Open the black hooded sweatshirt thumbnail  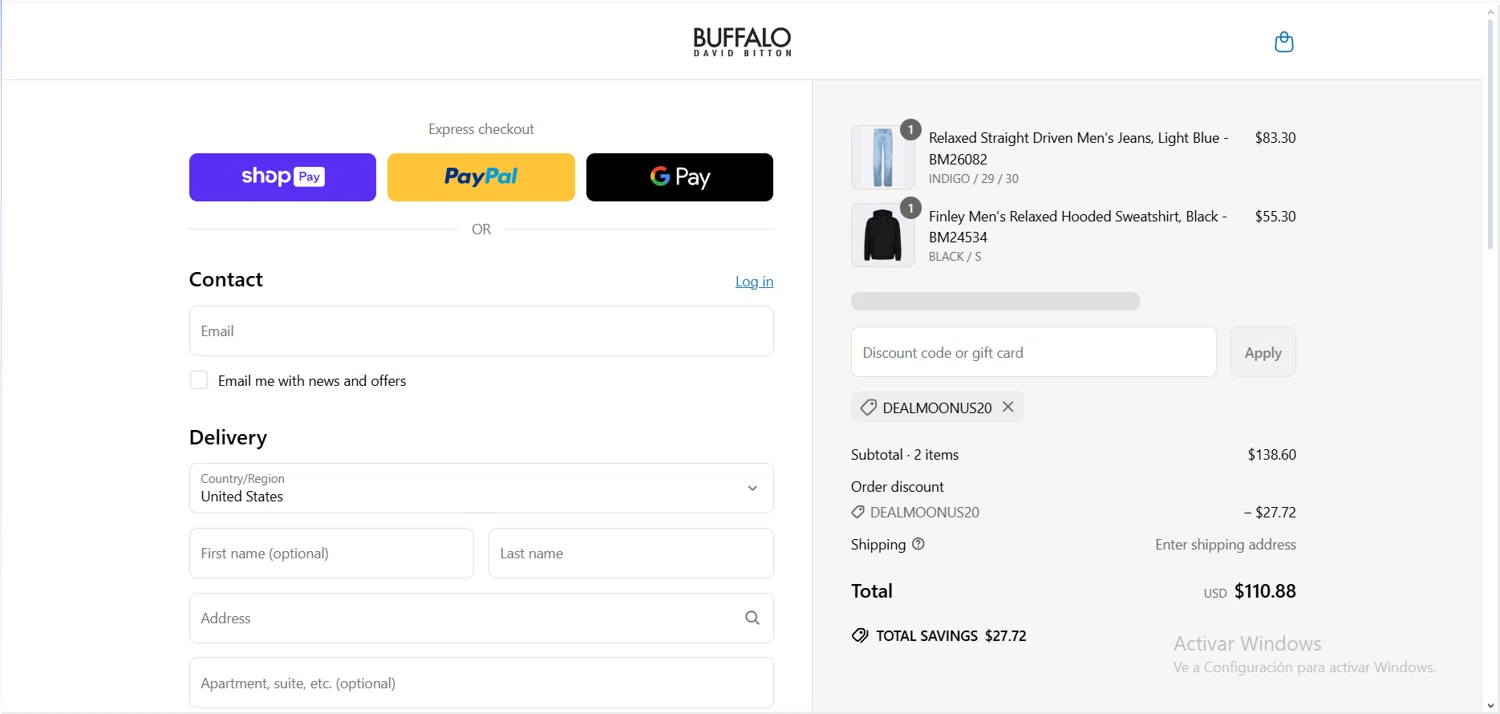click(x=883, y=235)
